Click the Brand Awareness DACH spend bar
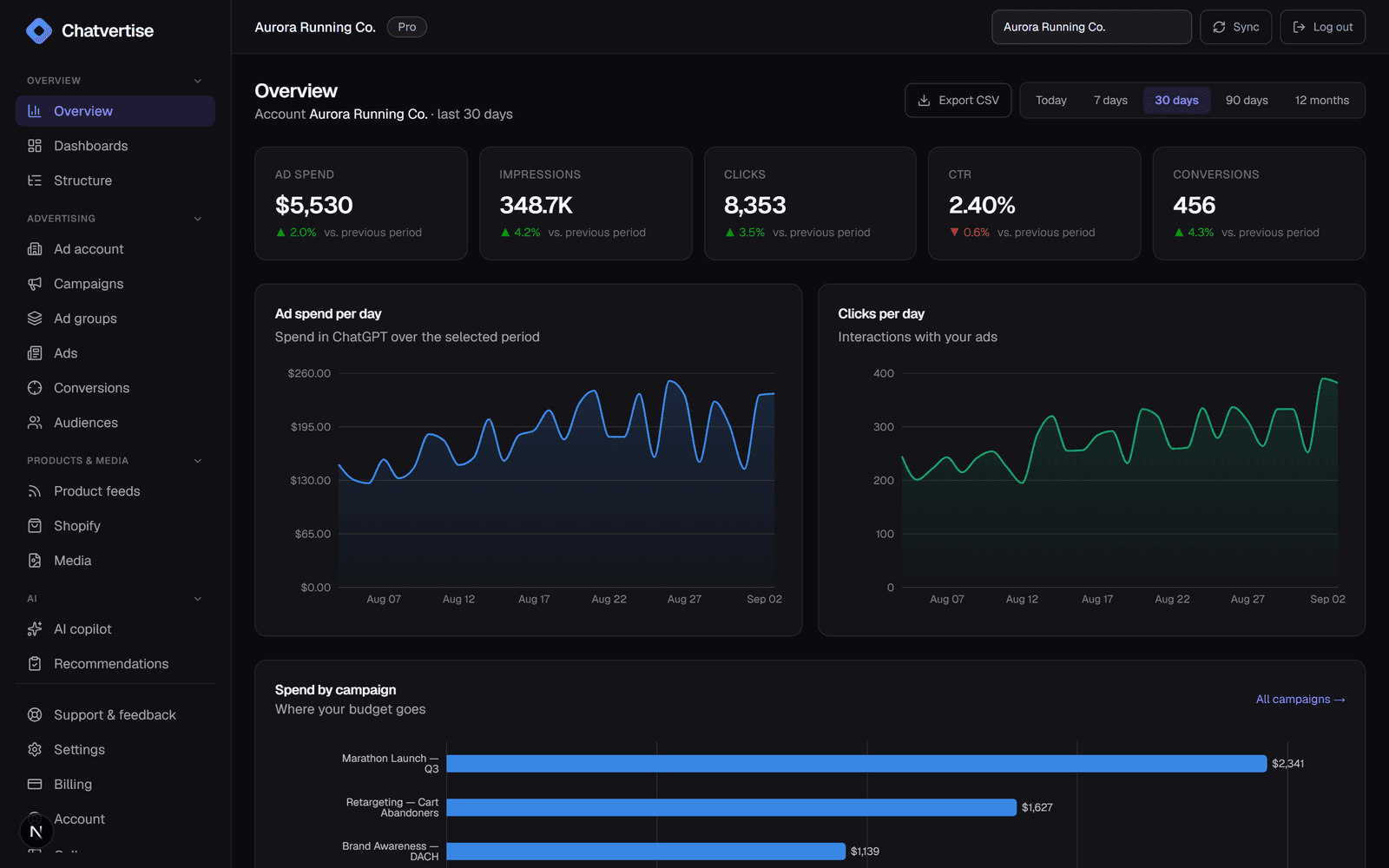Screen dimensions: 1389x868 pos(646,852)
